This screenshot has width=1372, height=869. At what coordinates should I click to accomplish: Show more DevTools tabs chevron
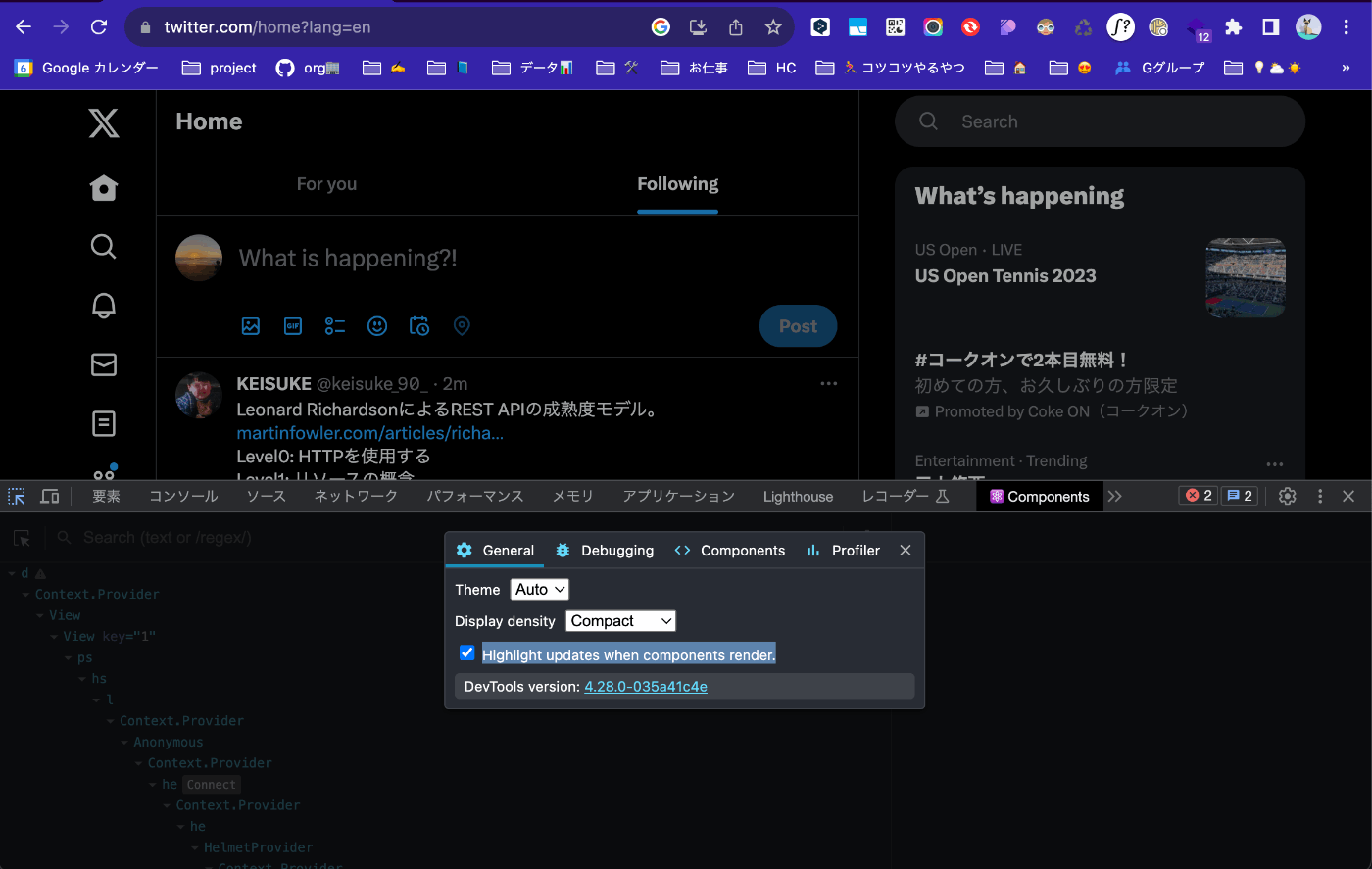point(1114,496)
